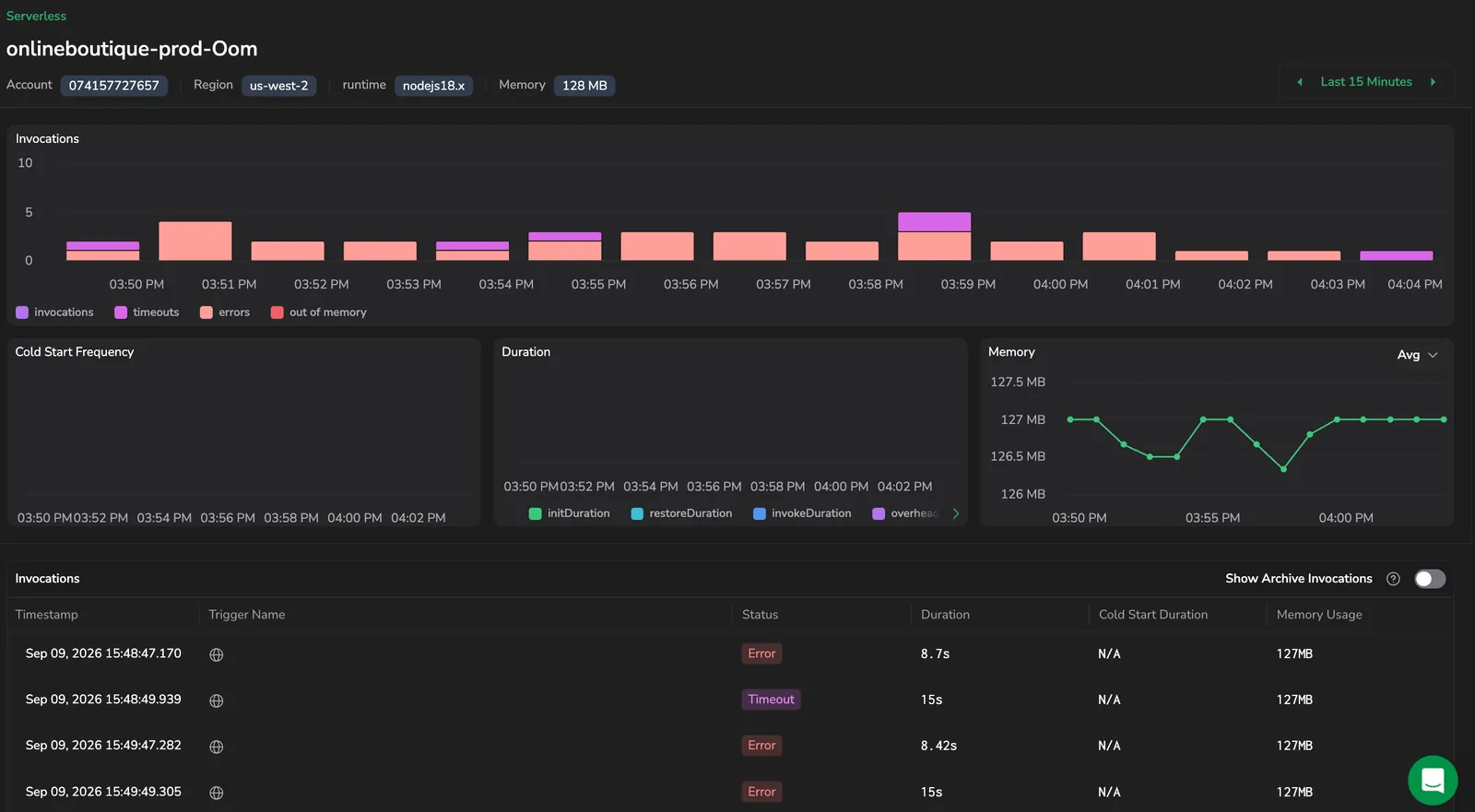
Task: Click the nodejs18.x runtime badge
Action: pos(433,86)
